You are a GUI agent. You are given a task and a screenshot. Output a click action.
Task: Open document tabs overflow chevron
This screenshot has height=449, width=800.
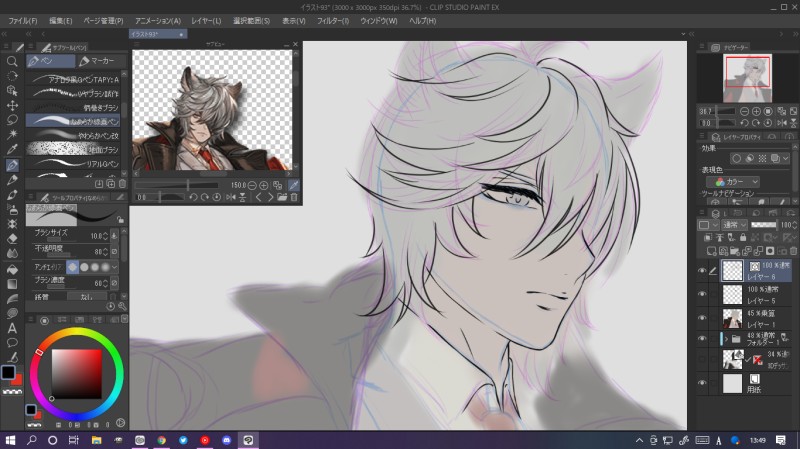683,34
